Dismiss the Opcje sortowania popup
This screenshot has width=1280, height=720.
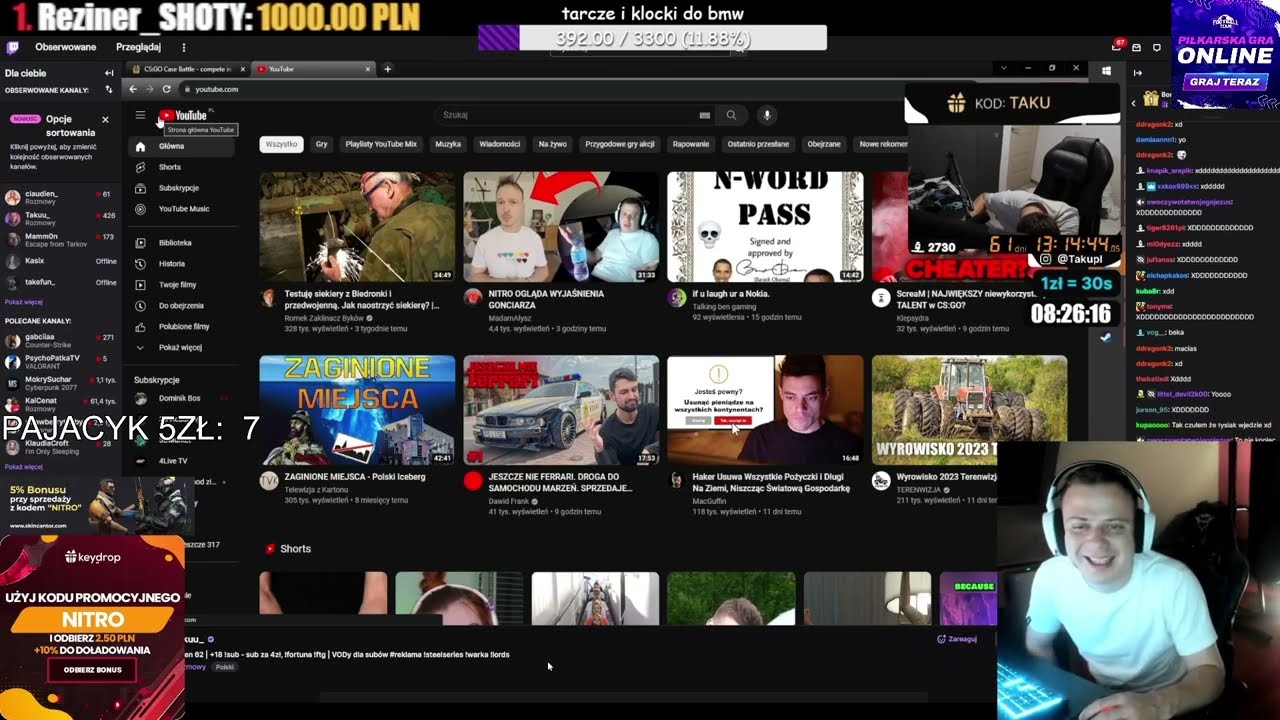tap(105, 119)
